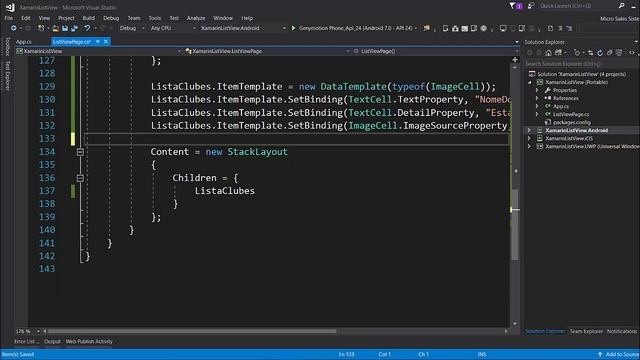Image resolution: width=640 pixels, height=360 pixels.
Task: Pin the ListViewPage.cs tab
Action: pyautogui.click(x=98, y=42)
